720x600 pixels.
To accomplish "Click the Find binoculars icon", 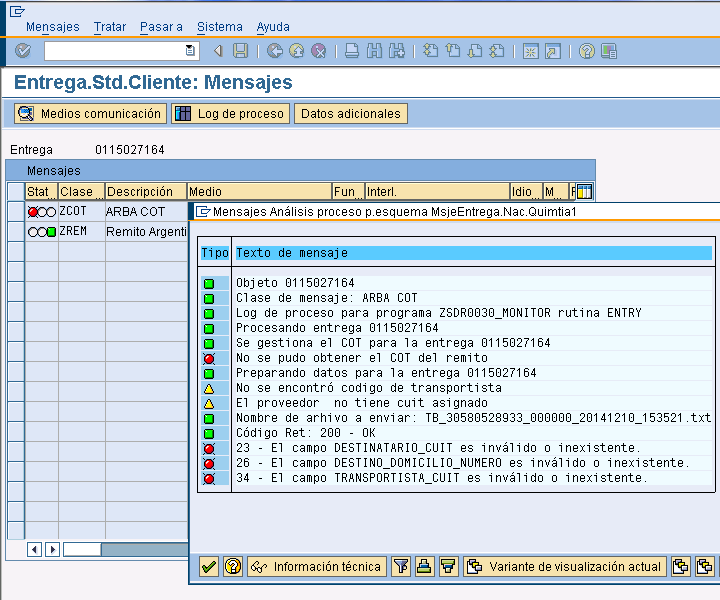I will (374, 50).
